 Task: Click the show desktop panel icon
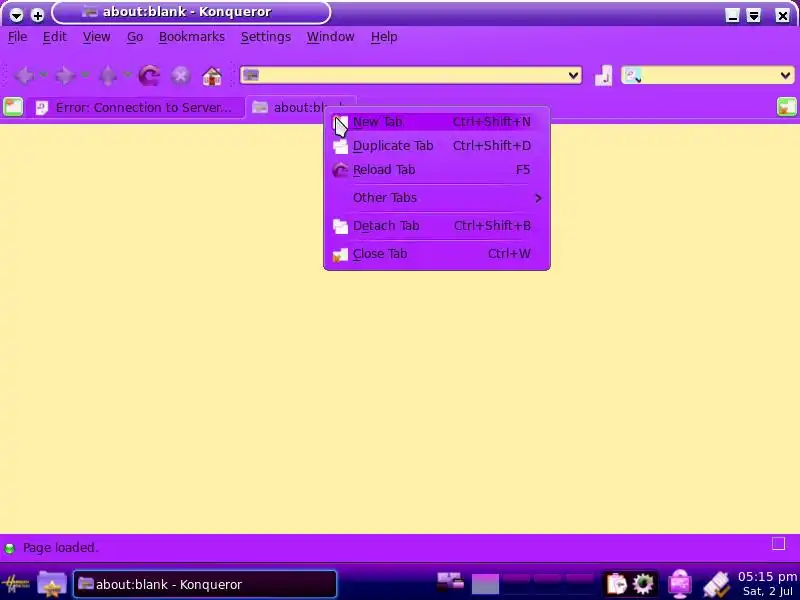click(451, 582)
